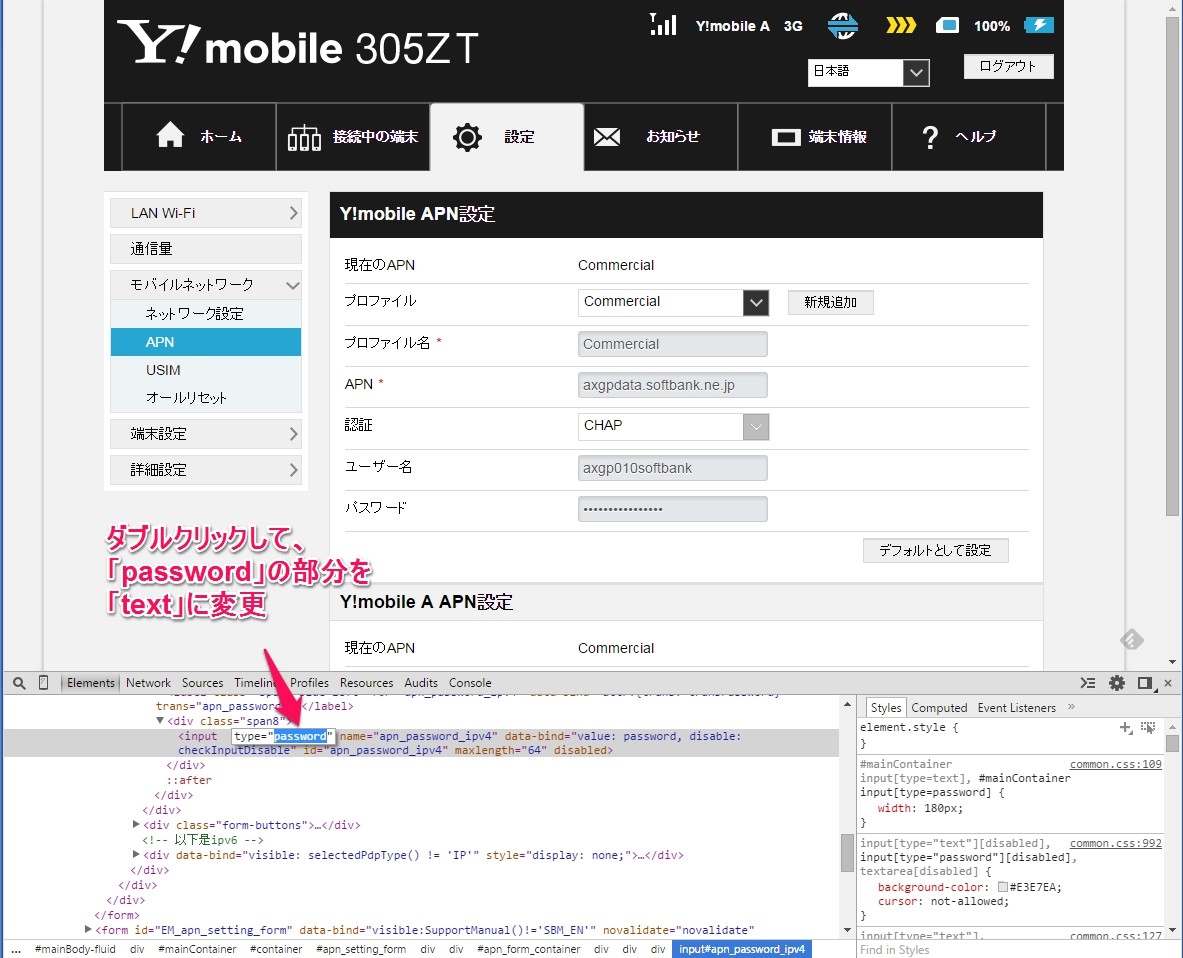Switch to the Resources DevTools tab
Screen dimensions: 1183x958
367,683
